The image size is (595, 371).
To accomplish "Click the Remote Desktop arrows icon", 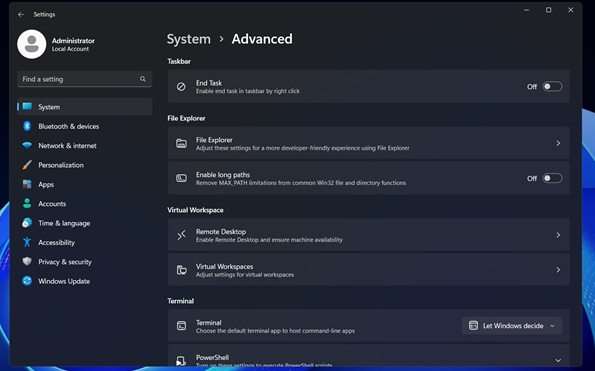I will tap(181, 235).
